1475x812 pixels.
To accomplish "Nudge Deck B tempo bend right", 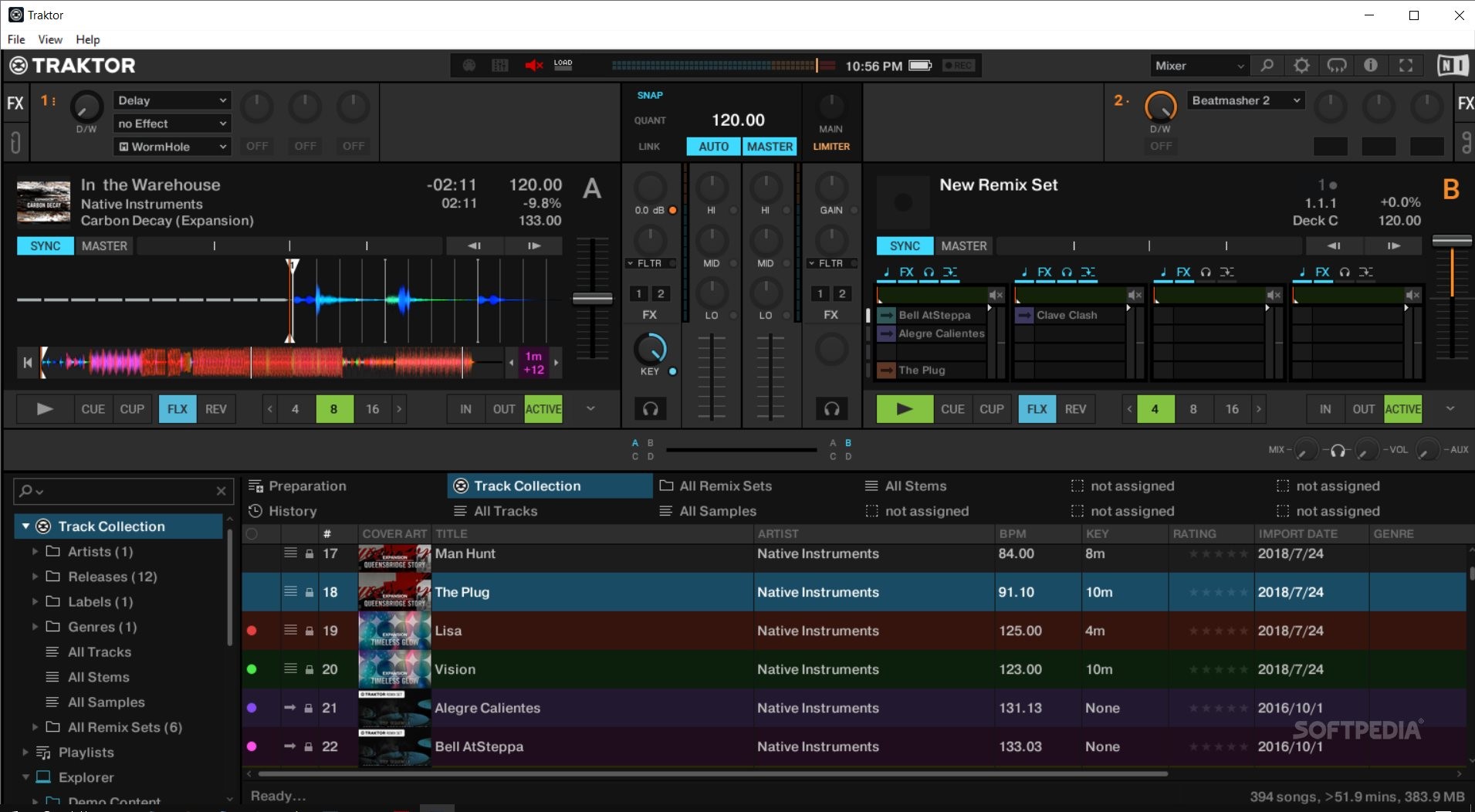I will pyautogui.click(x=1393, y=245).
